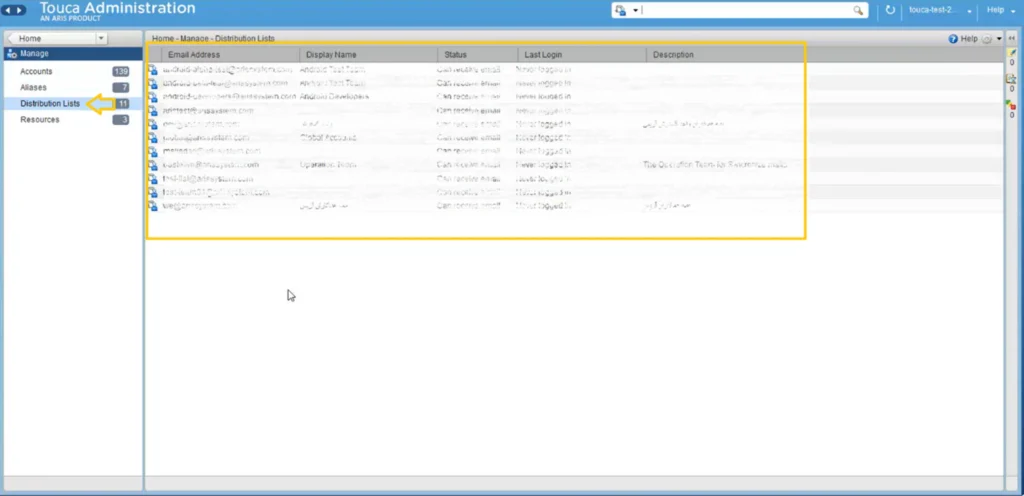Sort by the Email Address column
This screenshot has height=496, width=1024.
coord(230,55)
